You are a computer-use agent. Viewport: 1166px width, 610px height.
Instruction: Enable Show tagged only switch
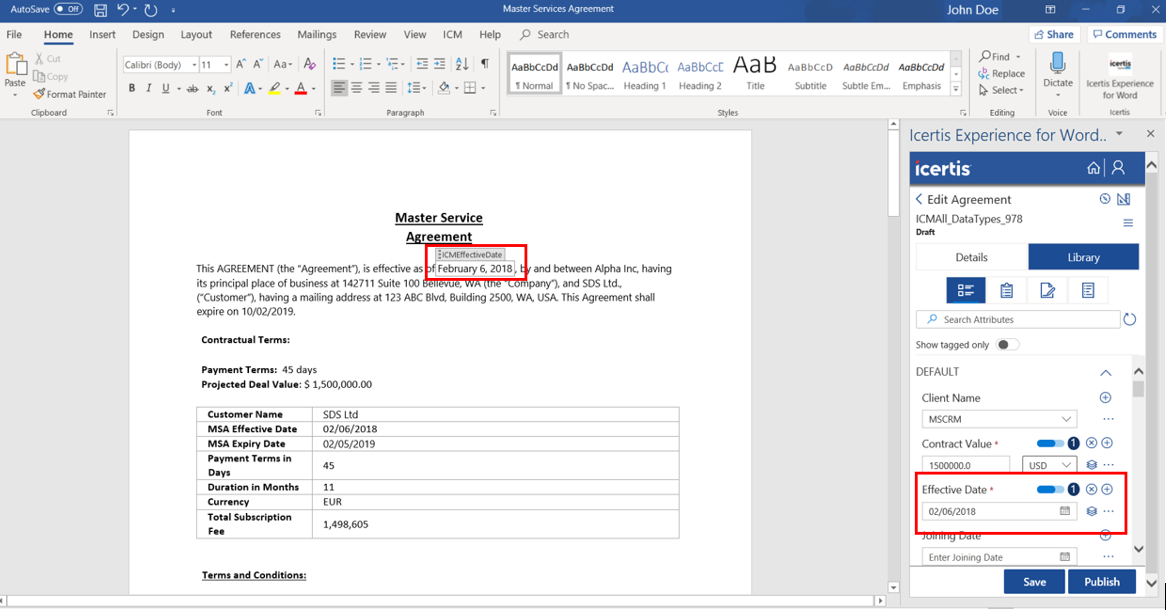click(1007, 345)
